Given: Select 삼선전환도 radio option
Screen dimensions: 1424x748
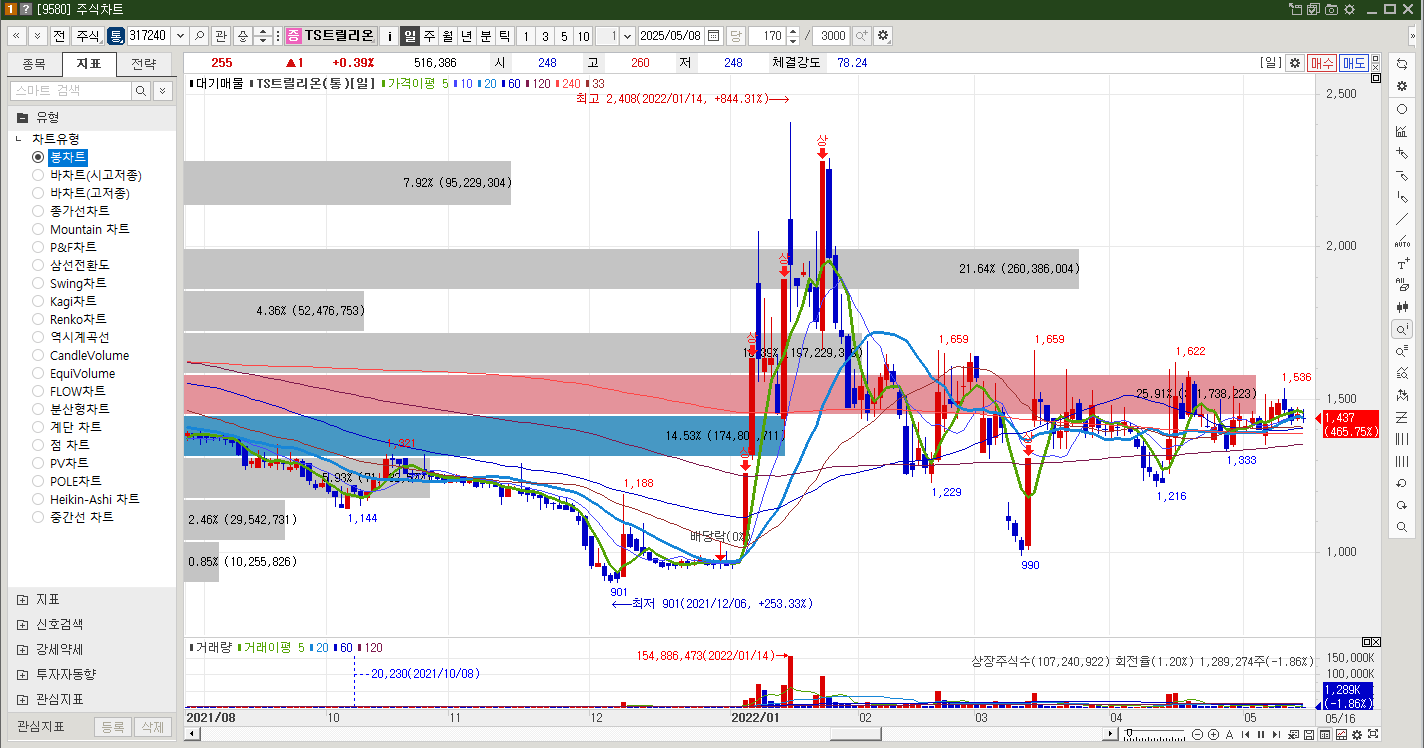Looking at the screenshot, I should point(71,265).
